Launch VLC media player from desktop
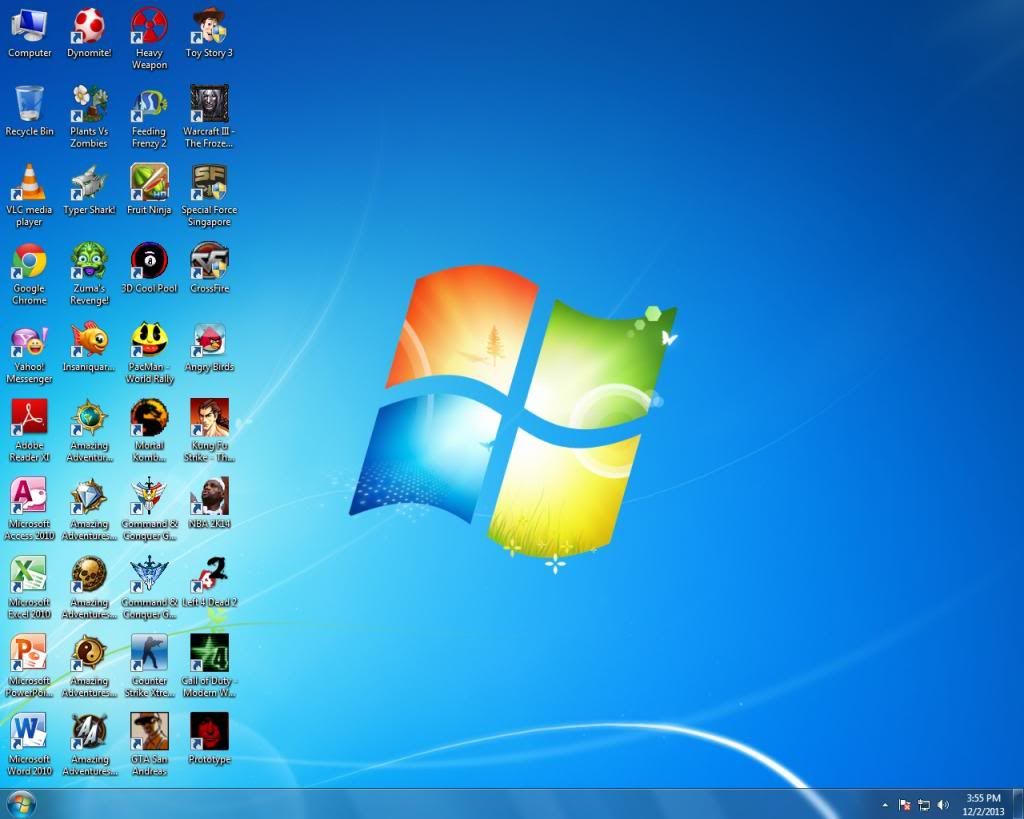 coord(29,184)
